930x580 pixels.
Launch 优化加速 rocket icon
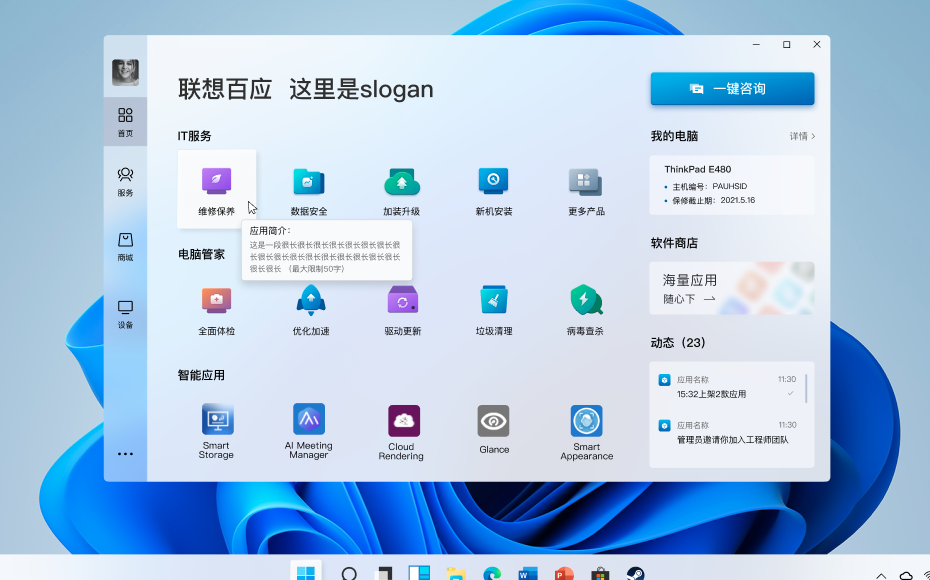click(310, 300)
